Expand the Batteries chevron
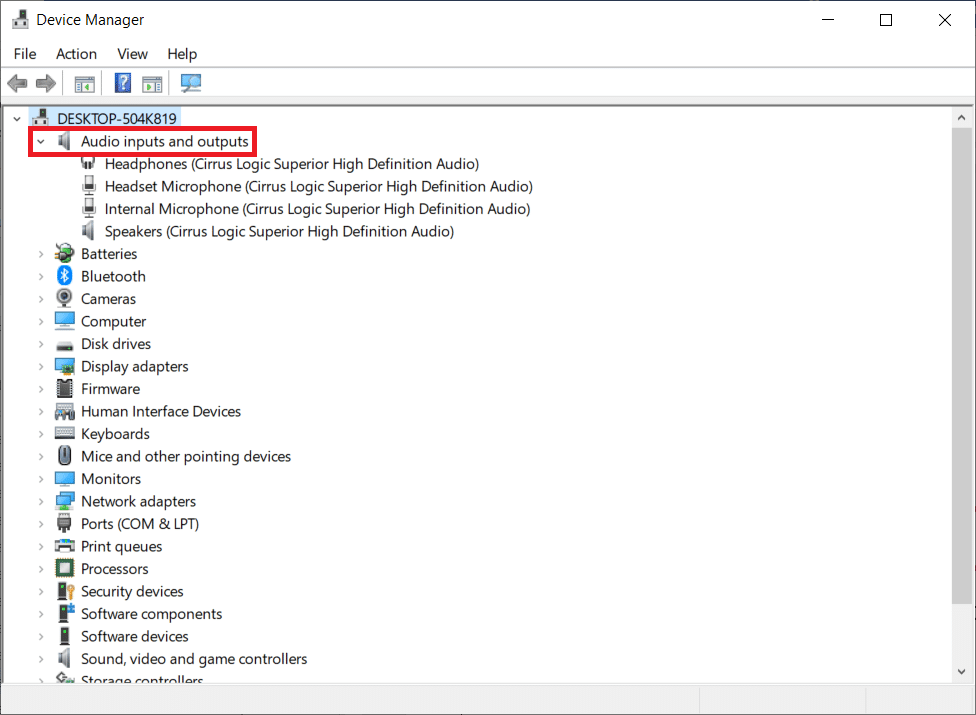This screenshot has width=976, height=715. (x=40, y=254)
